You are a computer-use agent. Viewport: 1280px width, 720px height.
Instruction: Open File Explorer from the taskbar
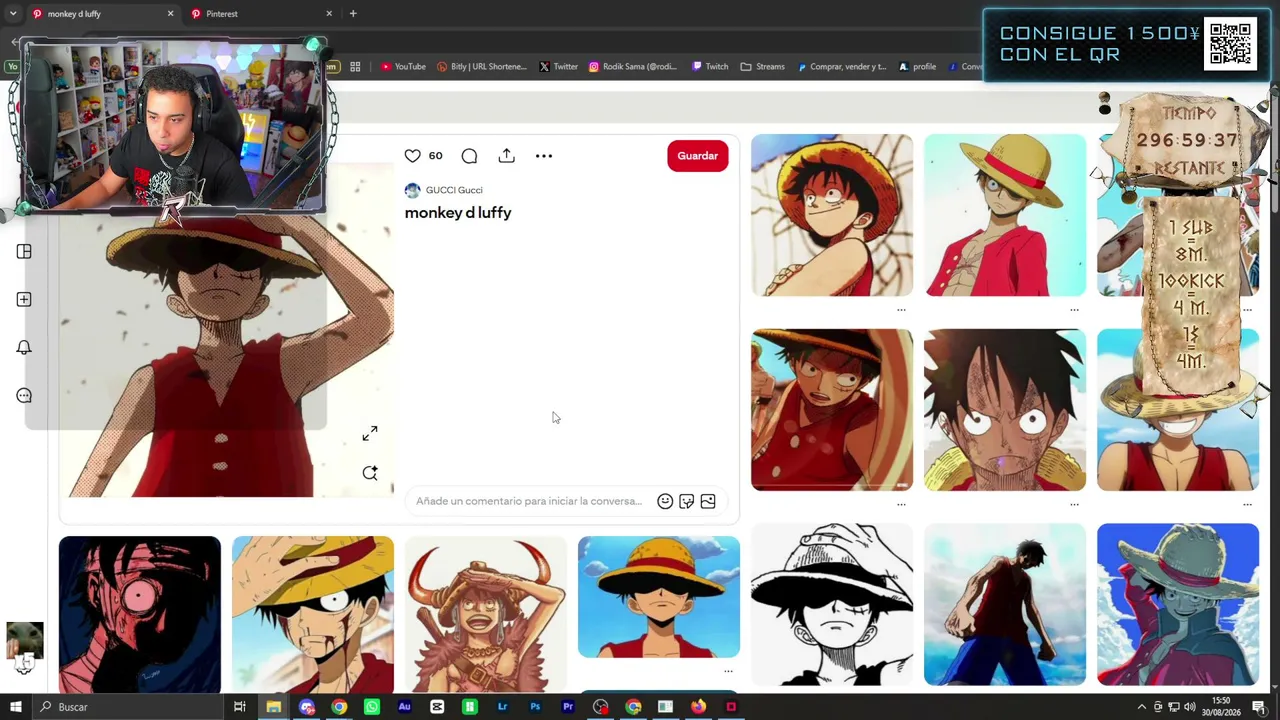point(273,707)
